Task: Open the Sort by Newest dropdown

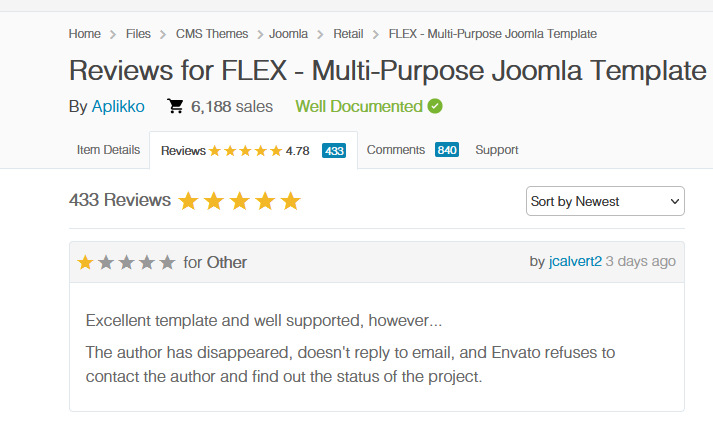Action: pos(604,201)
